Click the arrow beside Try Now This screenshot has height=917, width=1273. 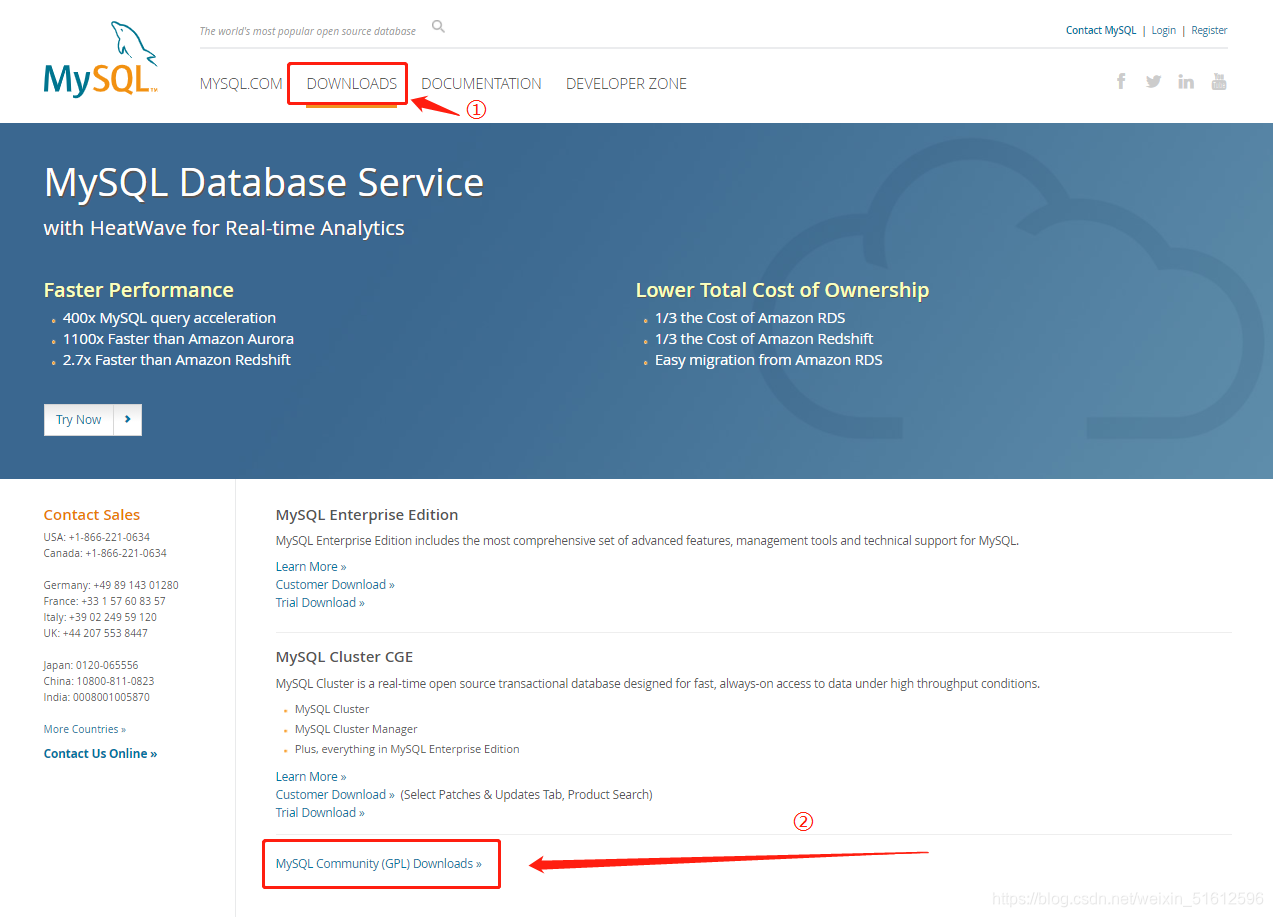click(x=128, y=420)
